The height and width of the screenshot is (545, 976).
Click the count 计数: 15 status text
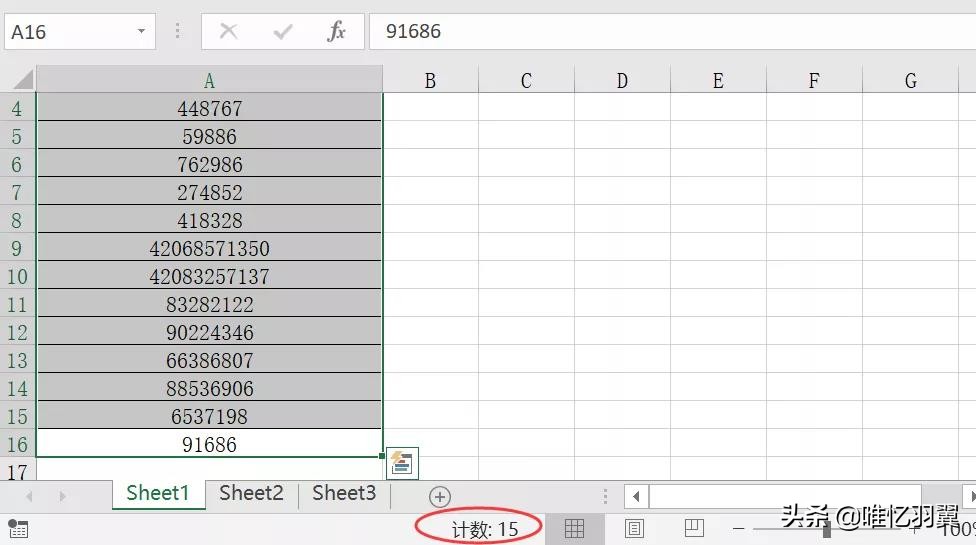point(485,529)
